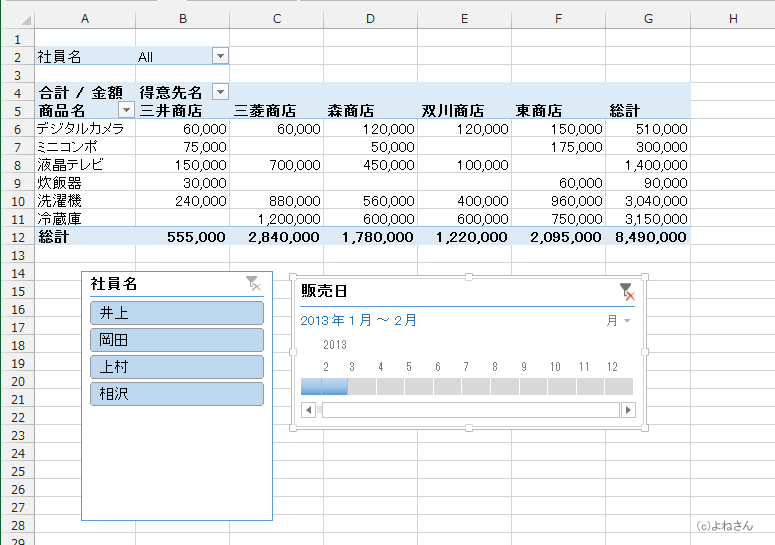Click month 2 tile on timeline
This screenshot has height=545, width=775.
[x=335, y=386]
